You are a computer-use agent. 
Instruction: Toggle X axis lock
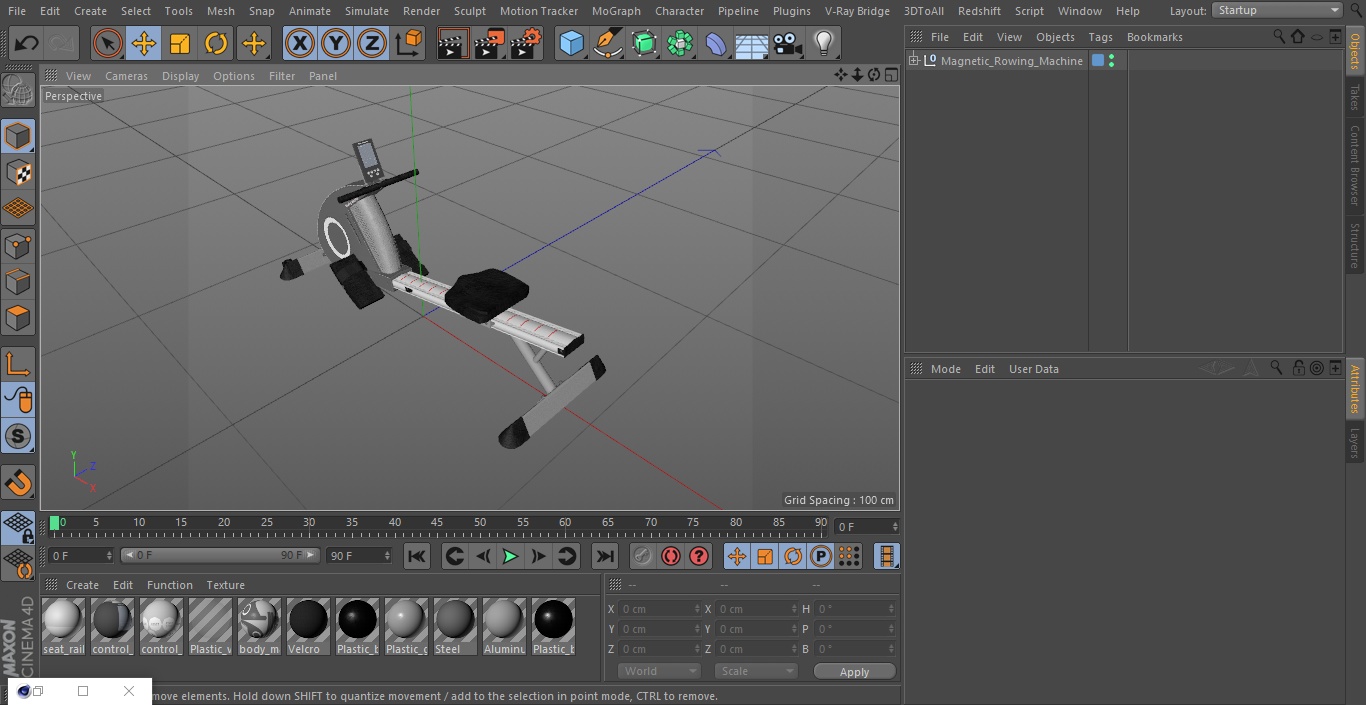300,44
